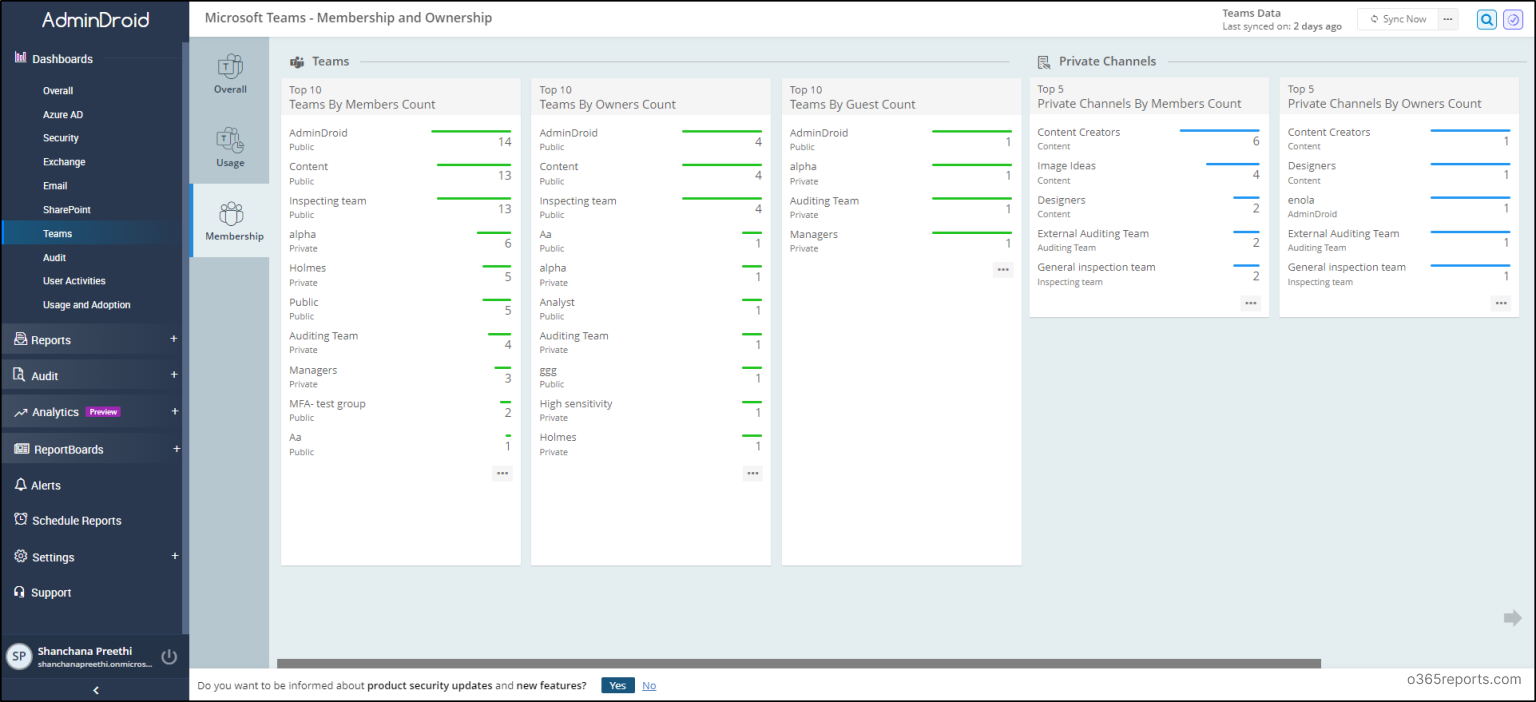Viewport: 1536px width, 702px height.
Task: Click the Audit magnifier icon in sidebar
Action: click(20, 375)
